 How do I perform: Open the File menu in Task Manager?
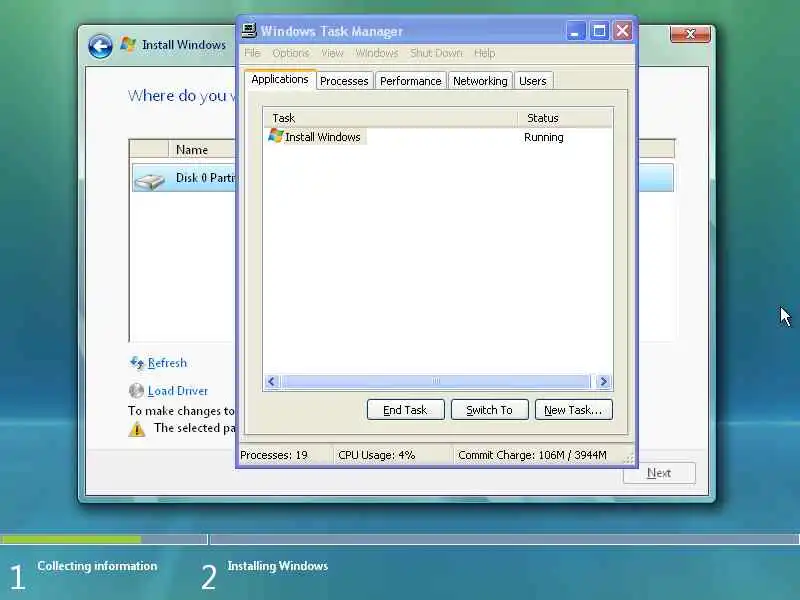pos(252,53)
